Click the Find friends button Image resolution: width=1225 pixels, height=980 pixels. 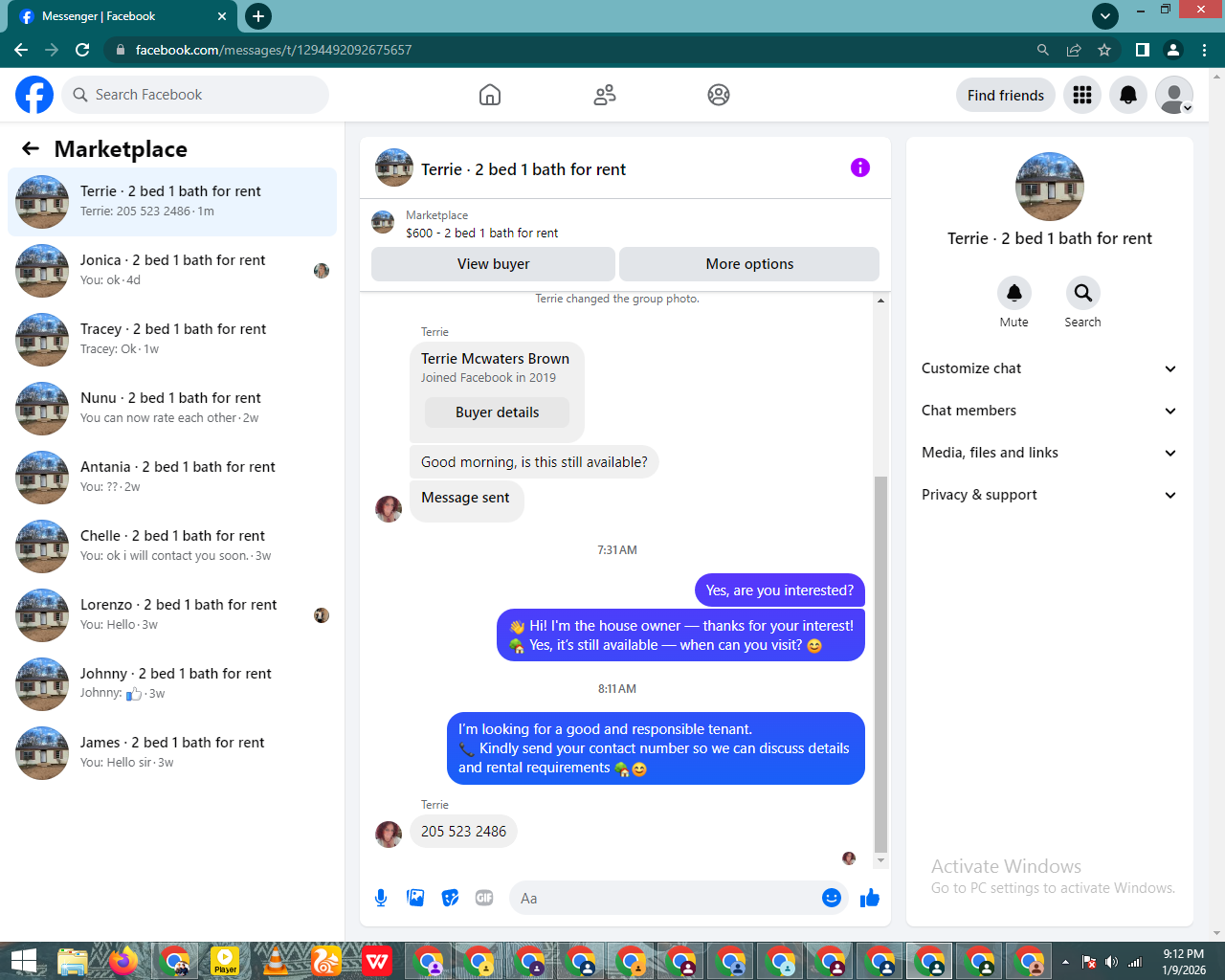click(1006, 95)
